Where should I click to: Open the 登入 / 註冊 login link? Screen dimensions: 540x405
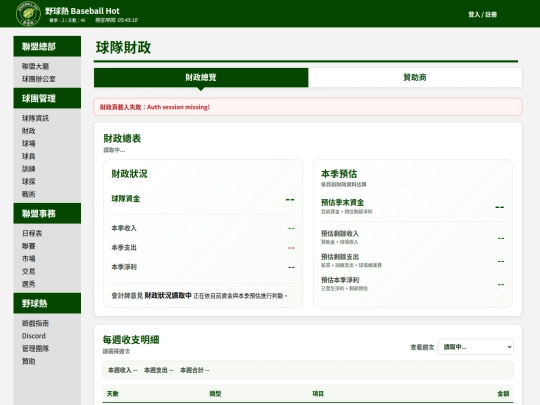(482, 14)
